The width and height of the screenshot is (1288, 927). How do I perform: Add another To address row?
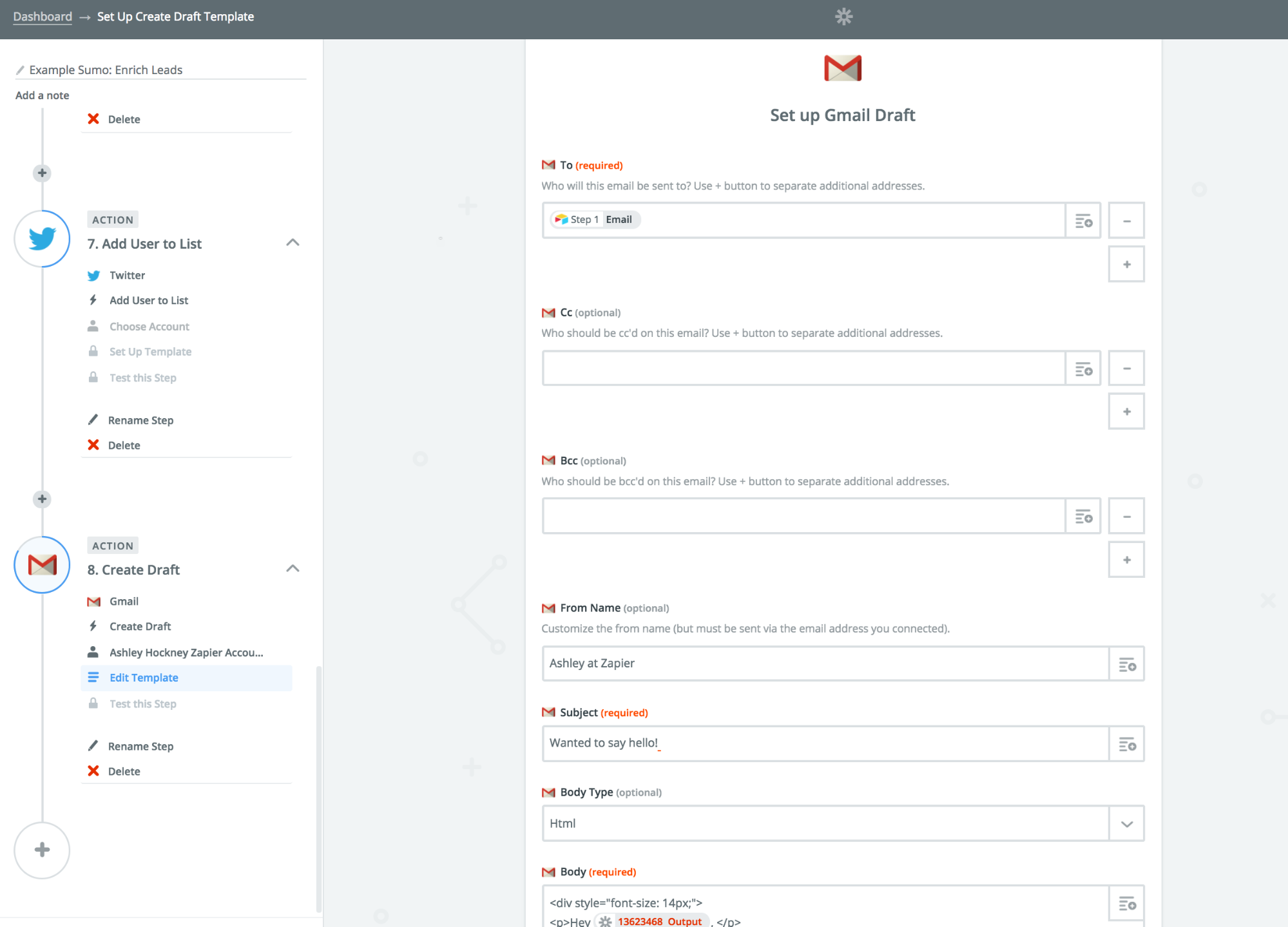tap(1126, 264)
